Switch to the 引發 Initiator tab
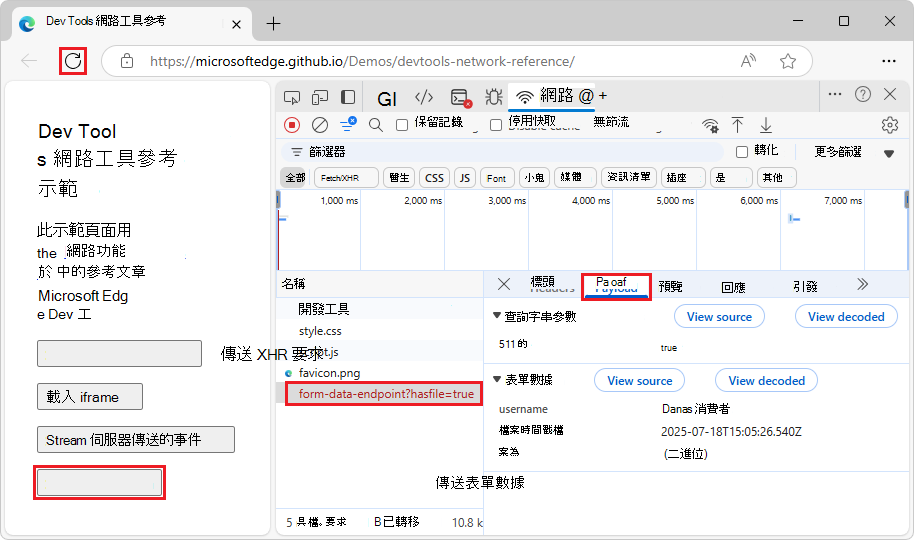 (805, 286)
